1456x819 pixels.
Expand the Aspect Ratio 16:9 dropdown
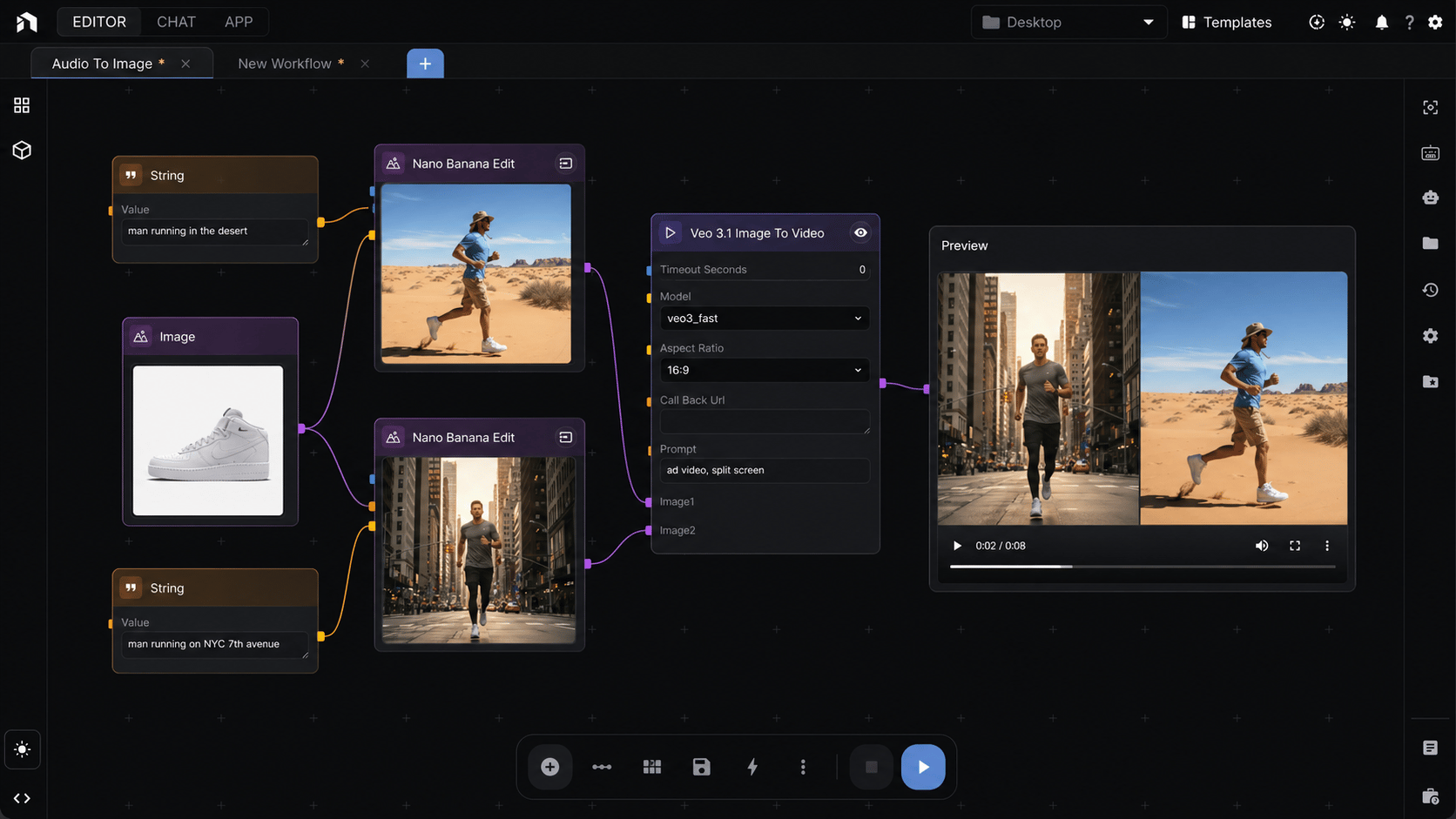(764, 369)
